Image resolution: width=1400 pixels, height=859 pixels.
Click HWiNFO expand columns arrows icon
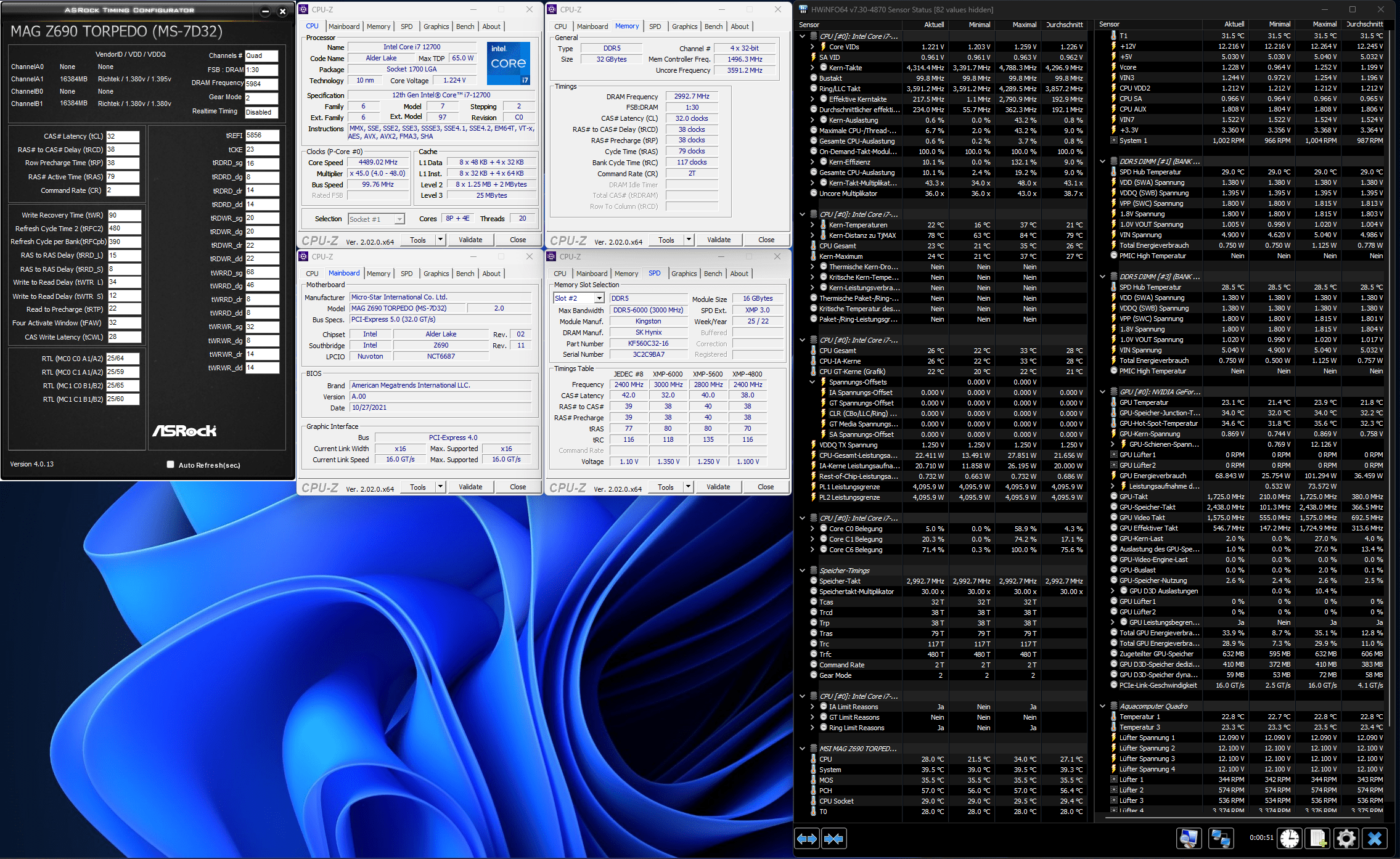point(807,839)
